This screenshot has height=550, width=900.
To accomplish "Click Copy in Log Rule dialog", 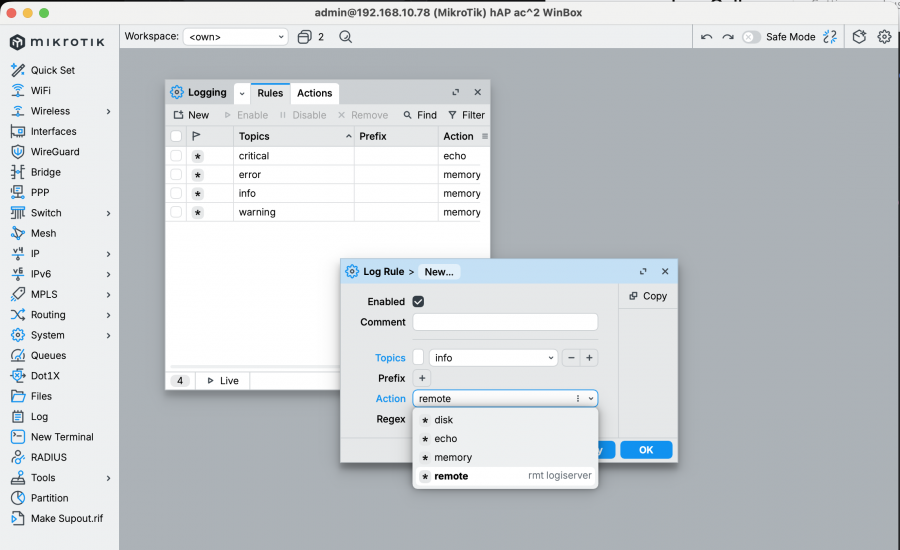I will [648, 296].
